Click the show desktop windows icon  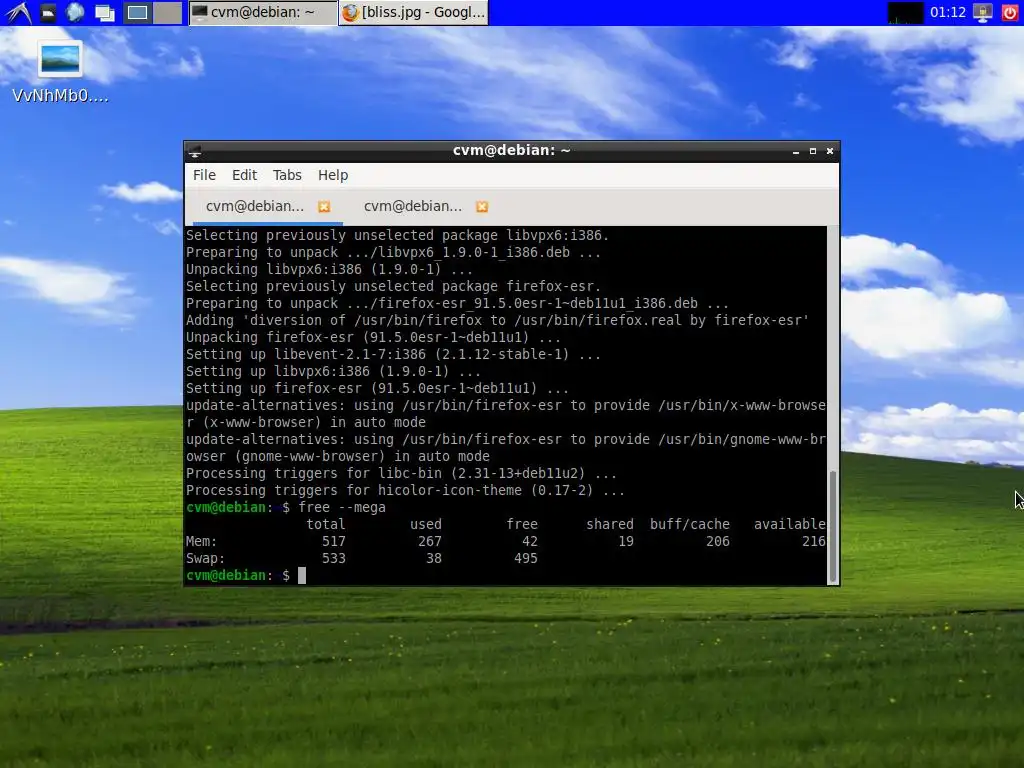coord(104,12)
